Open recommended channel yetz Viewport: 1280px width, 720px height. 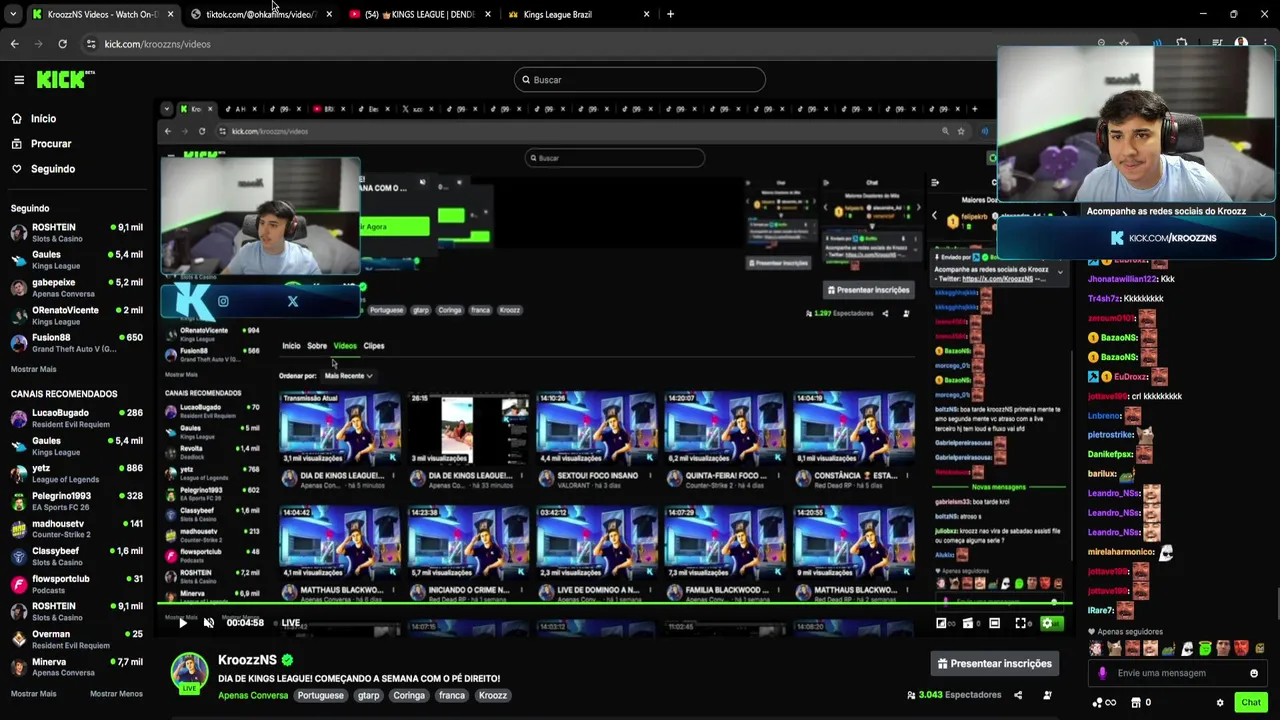click(x=77, y=474)
